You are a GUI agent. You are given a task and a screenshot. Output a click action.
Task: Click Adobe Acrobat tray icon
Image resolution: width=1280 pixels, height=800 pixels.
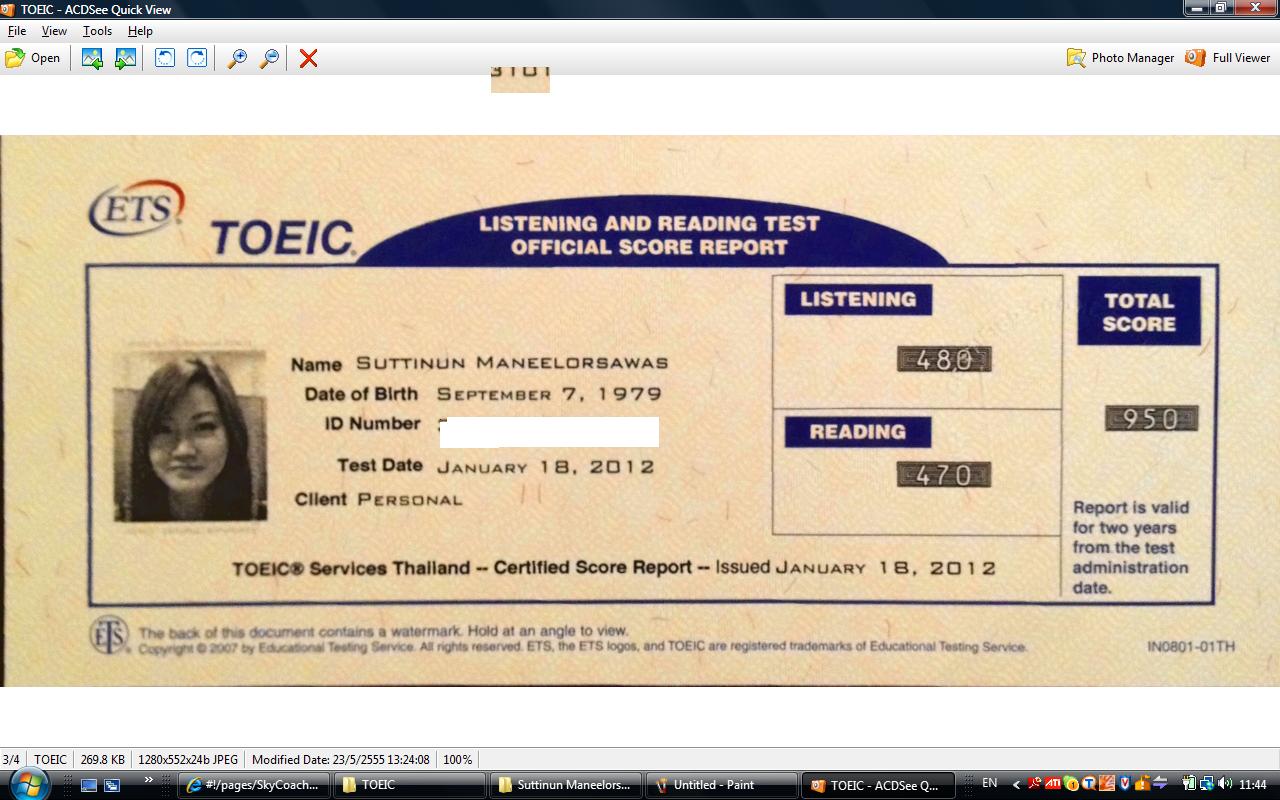[x=1035, y=783]
